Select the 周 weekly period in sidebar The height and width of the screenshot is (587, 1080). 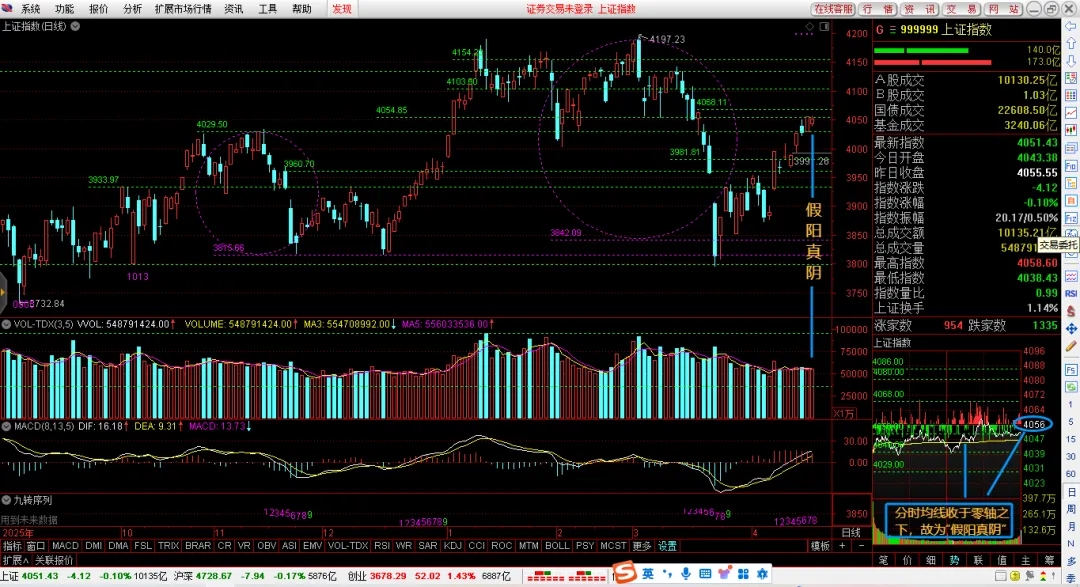[x=1071, y=509]
